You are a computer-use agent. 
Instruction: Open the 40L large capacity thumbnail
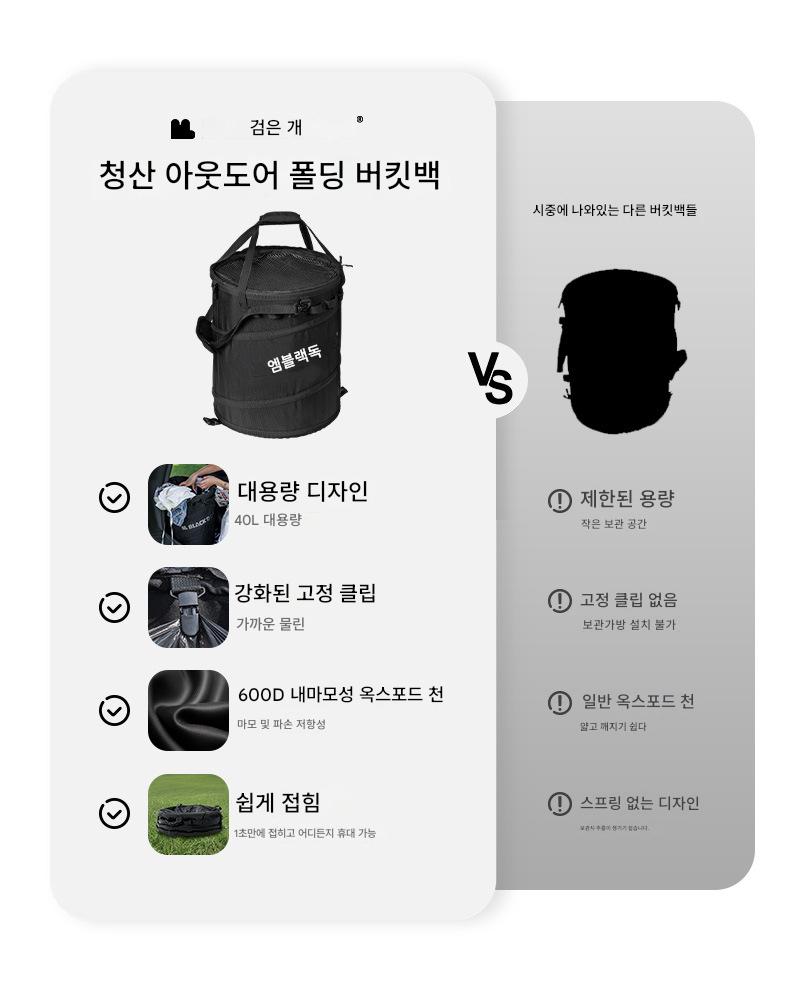[189, 504]
